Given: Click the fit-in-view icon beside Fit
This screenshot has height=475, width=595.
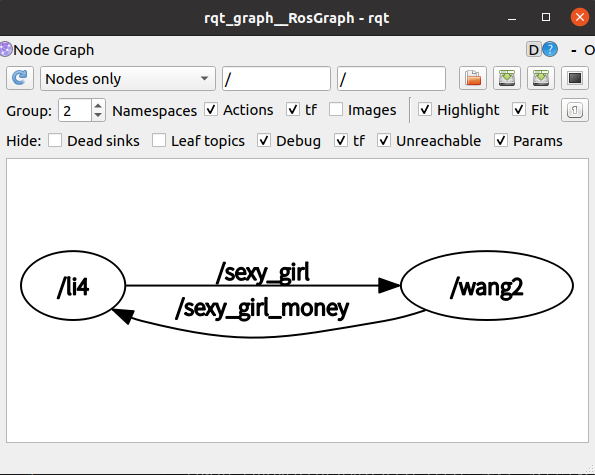Looking at the screenshot, I should click(575, 110).
